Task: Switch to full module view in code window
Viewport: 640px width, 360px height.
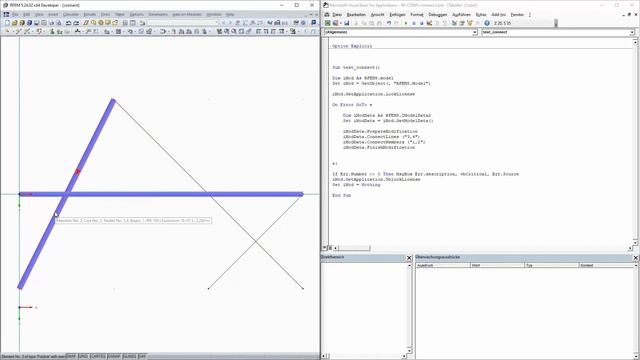Action: [330, 248]
